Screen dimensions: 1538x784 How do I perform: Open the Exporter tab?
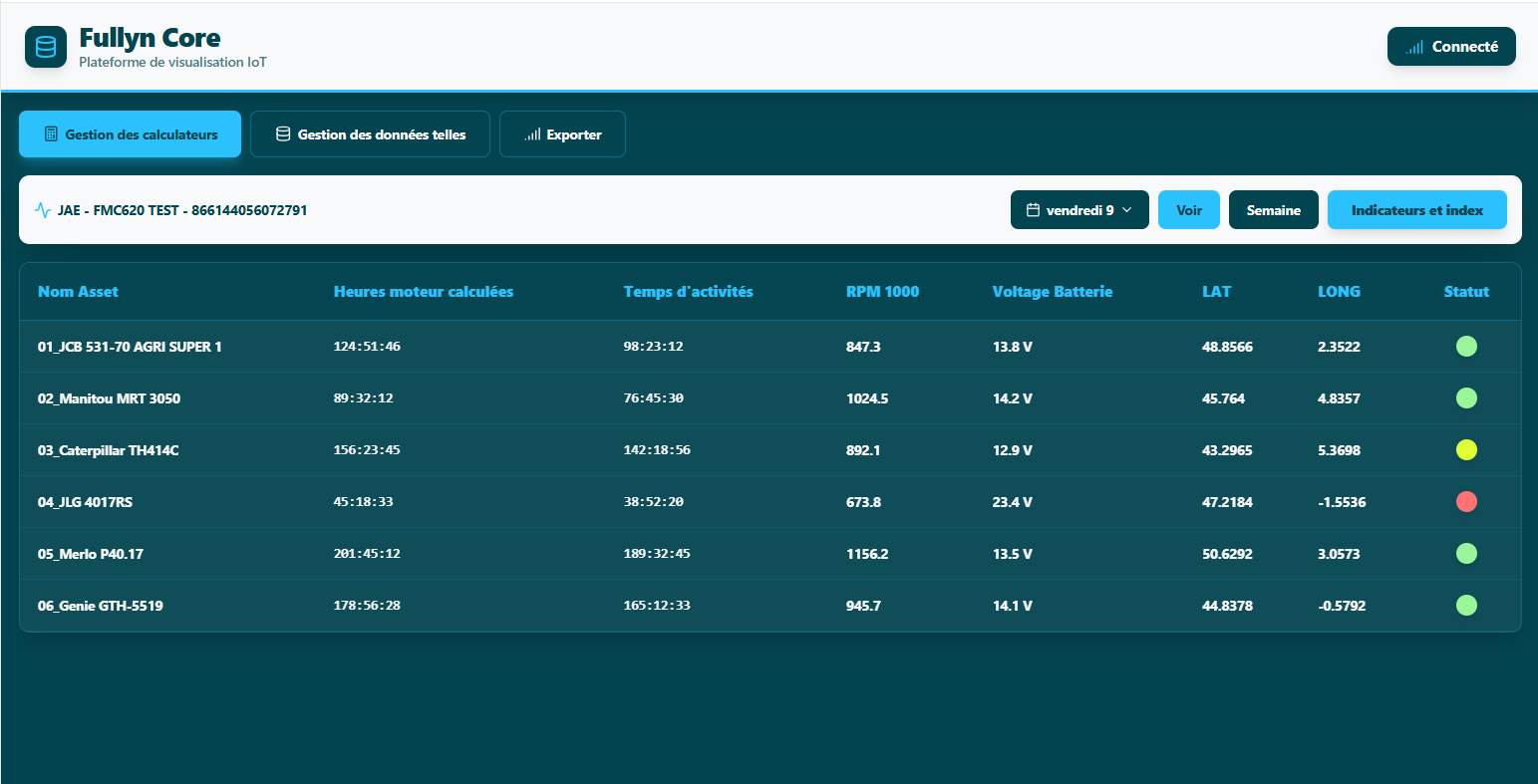click(562, 134)
